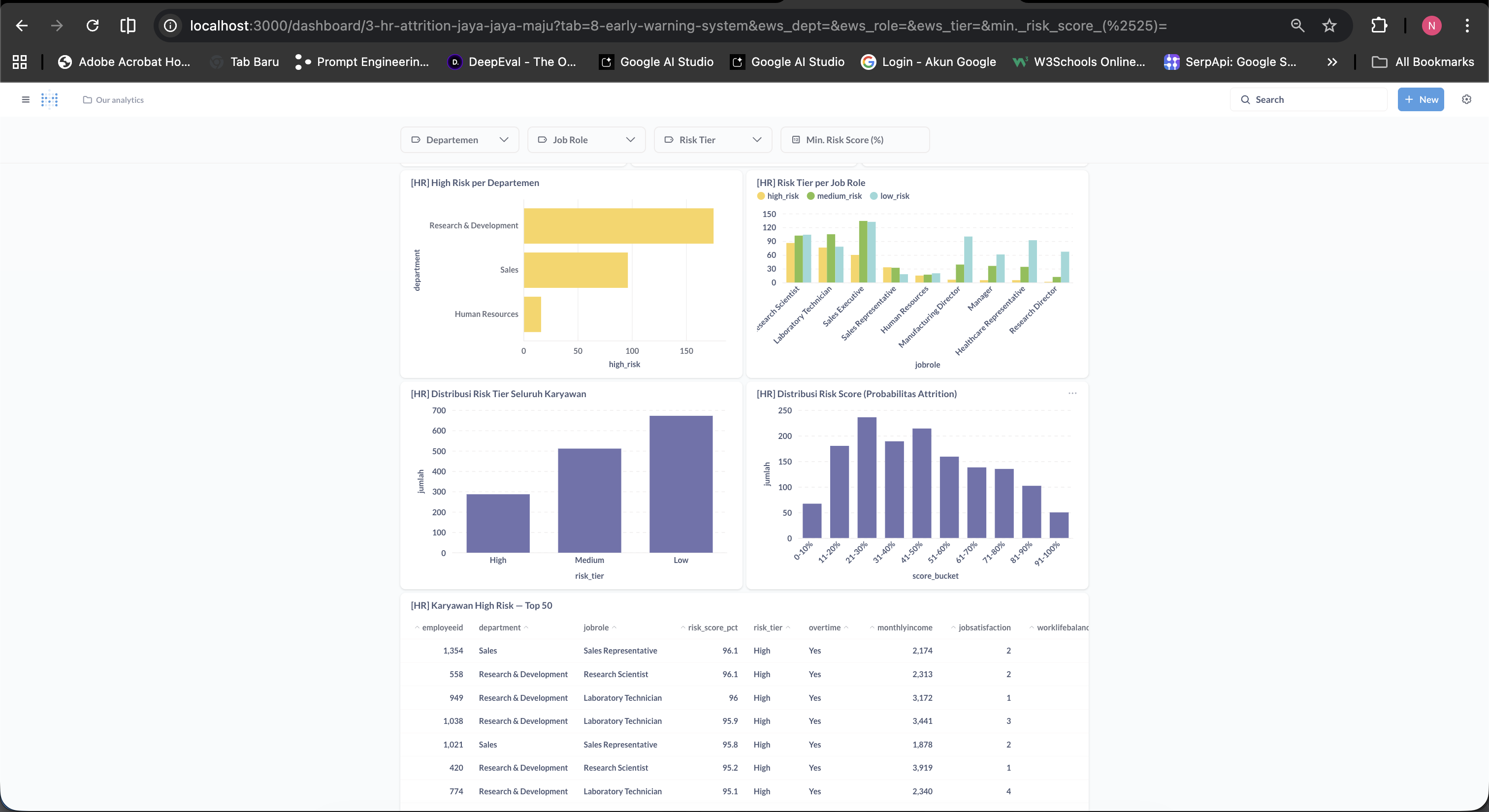Click the New button

click(x=1421, y=99)
